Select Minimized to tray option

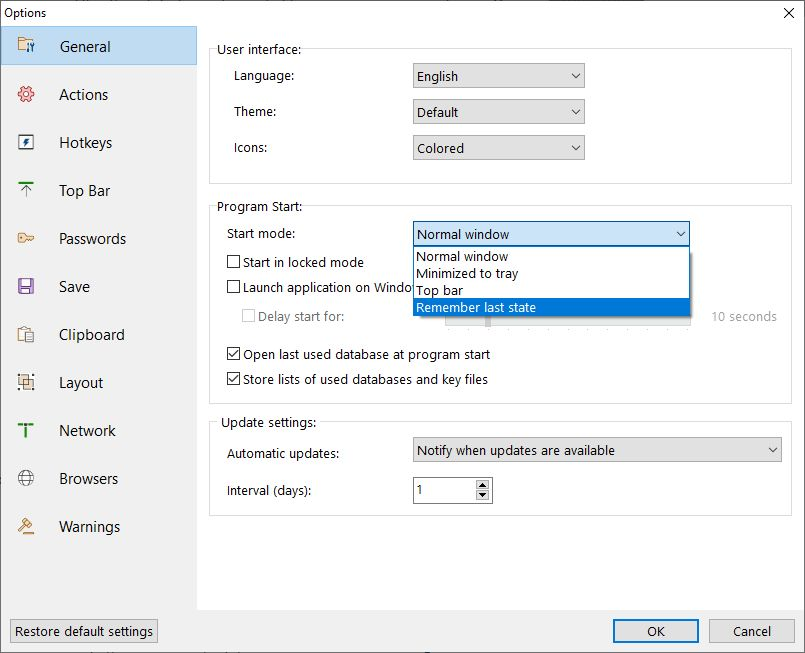click(551, 273)
